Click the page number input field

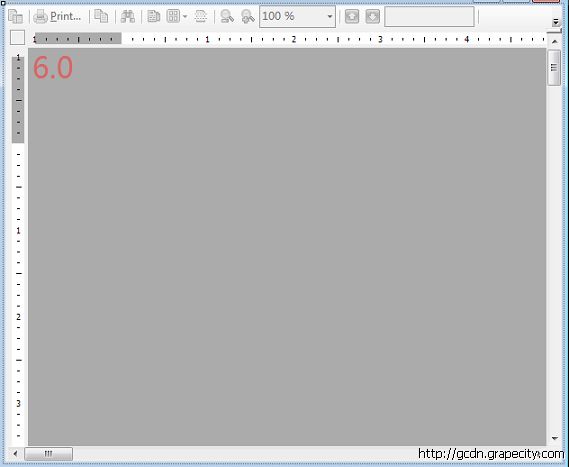(x=429, y=16)
